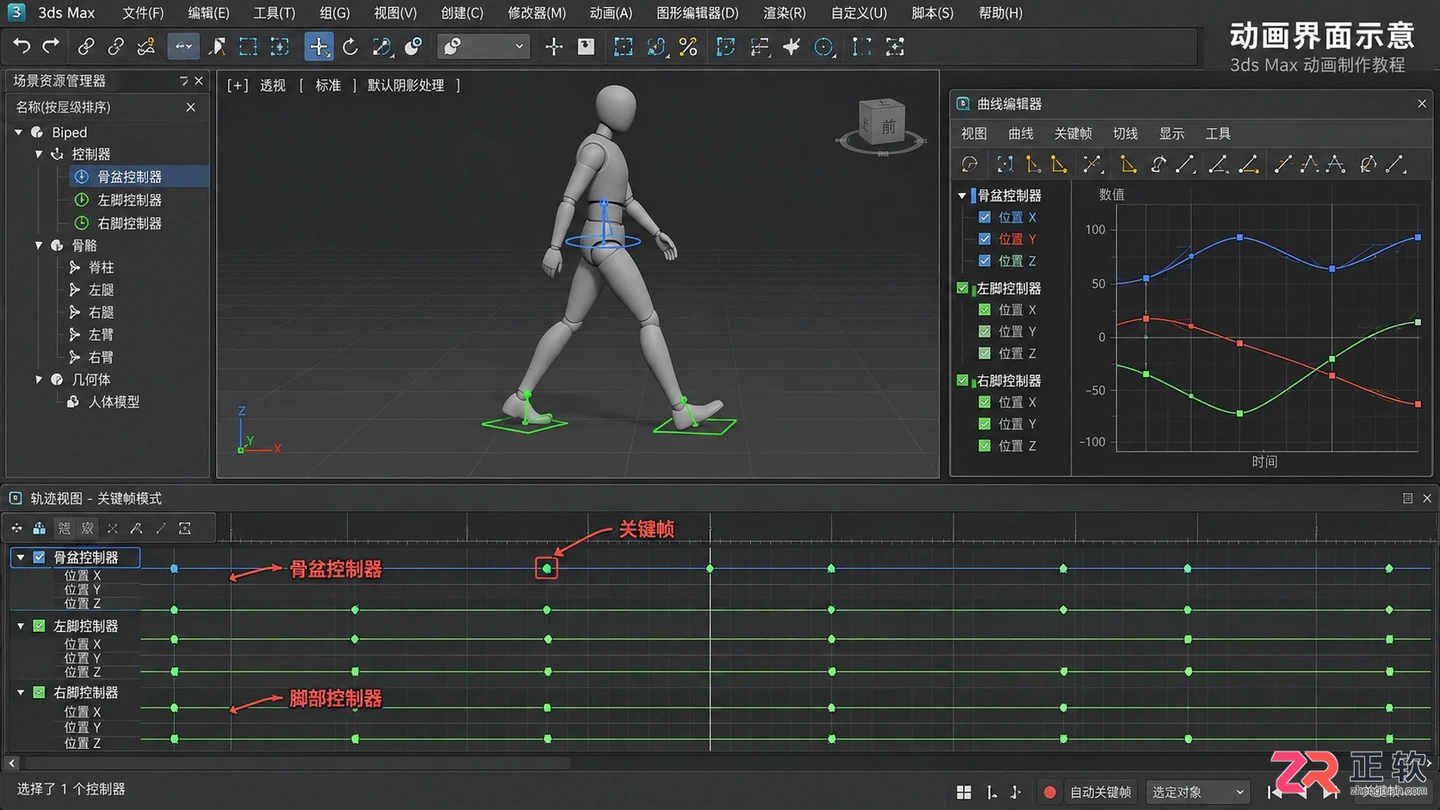Click the blue bracket region icon in curve editor
This screenshot has width=1440, height=810.
[x=1005, y=164]
